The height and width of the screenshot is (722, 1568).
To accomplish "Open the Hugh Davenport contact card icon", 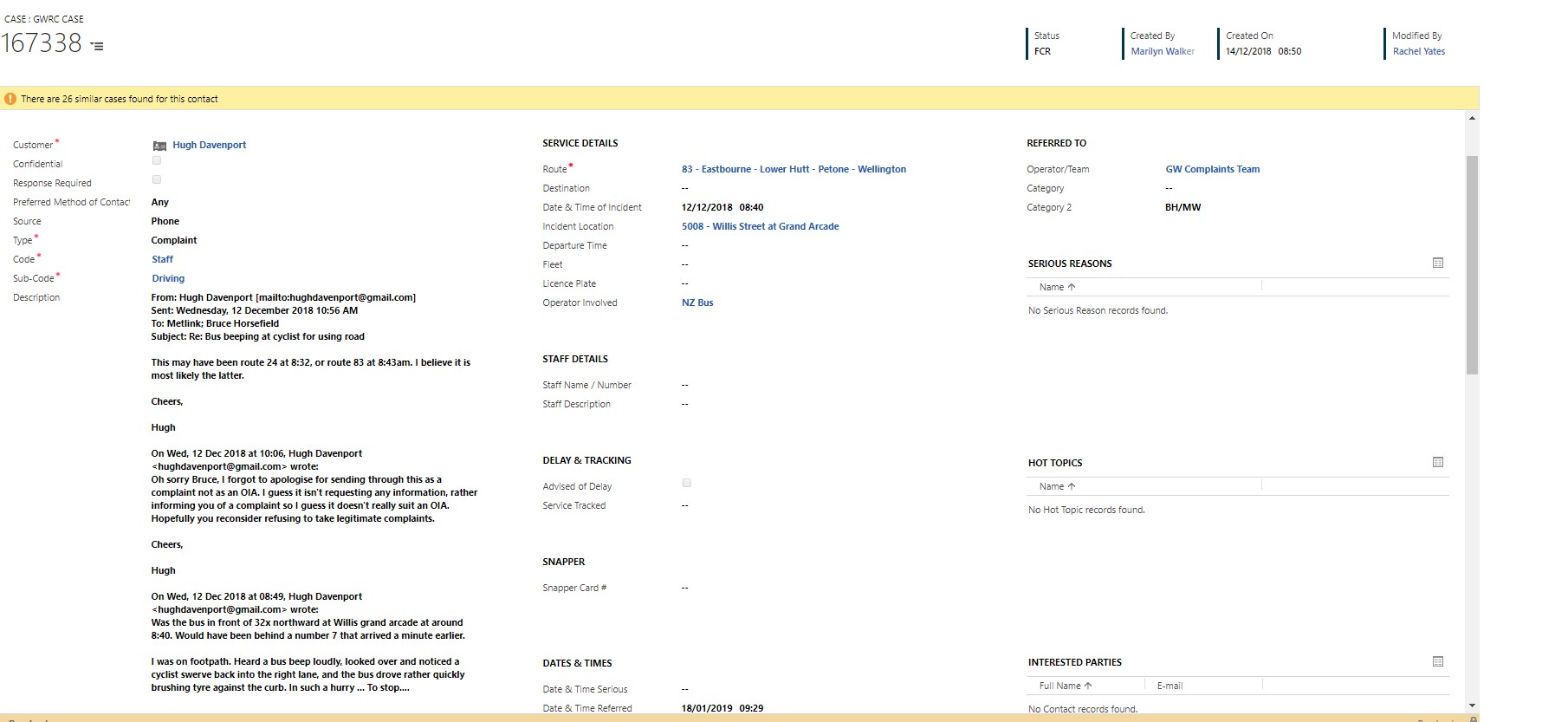I will (x=159, y=146).
